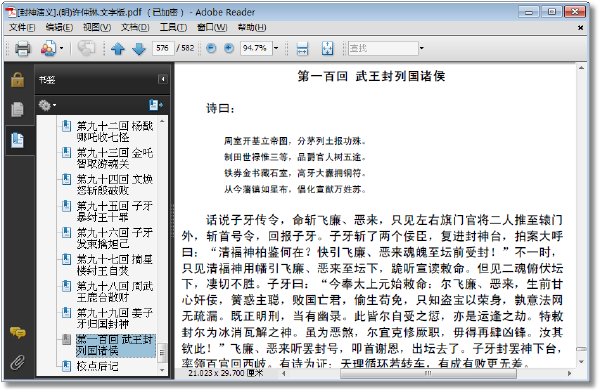Open the 窗口(W) menu

click(212, 27)
